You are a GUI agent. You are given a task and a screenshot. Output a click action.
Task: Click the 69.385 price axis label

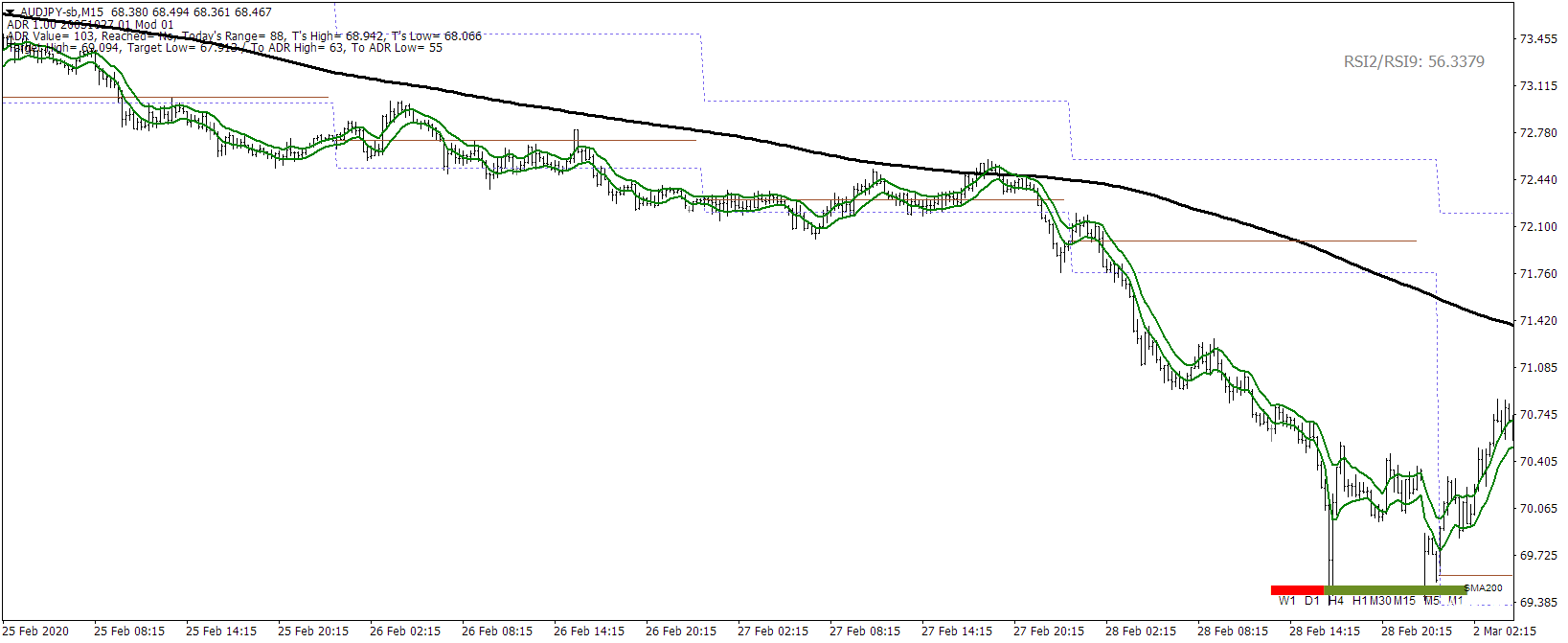click(1538, 603)
